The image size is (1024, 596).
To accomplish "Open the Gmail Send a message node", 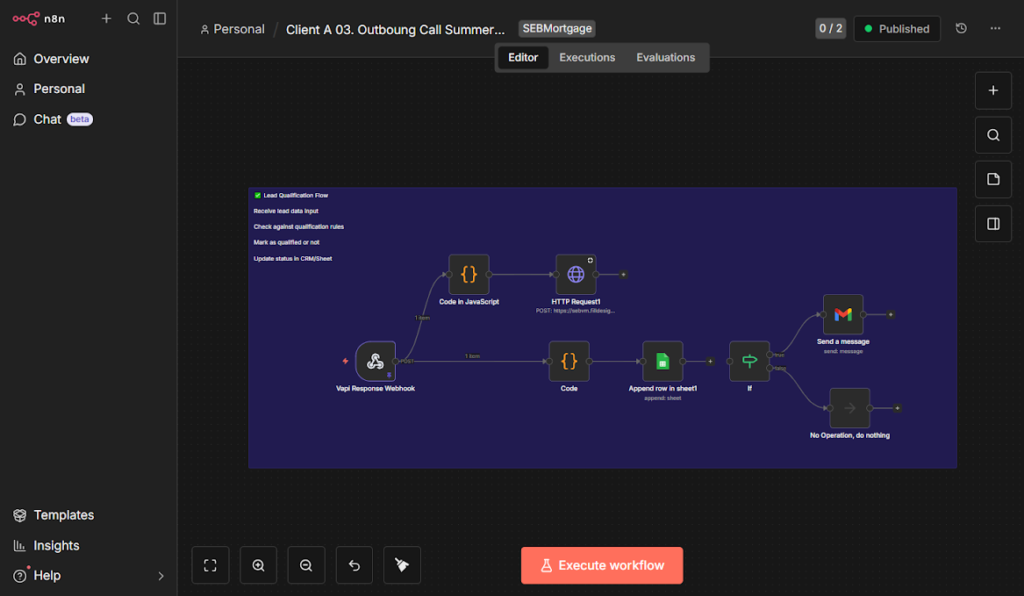I will (x=842, y=314).
